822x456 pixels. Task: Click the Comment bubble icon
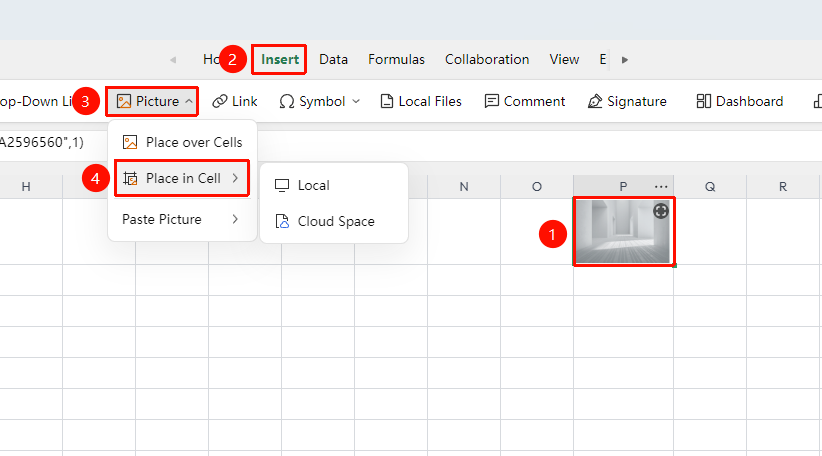click(492, 101)
